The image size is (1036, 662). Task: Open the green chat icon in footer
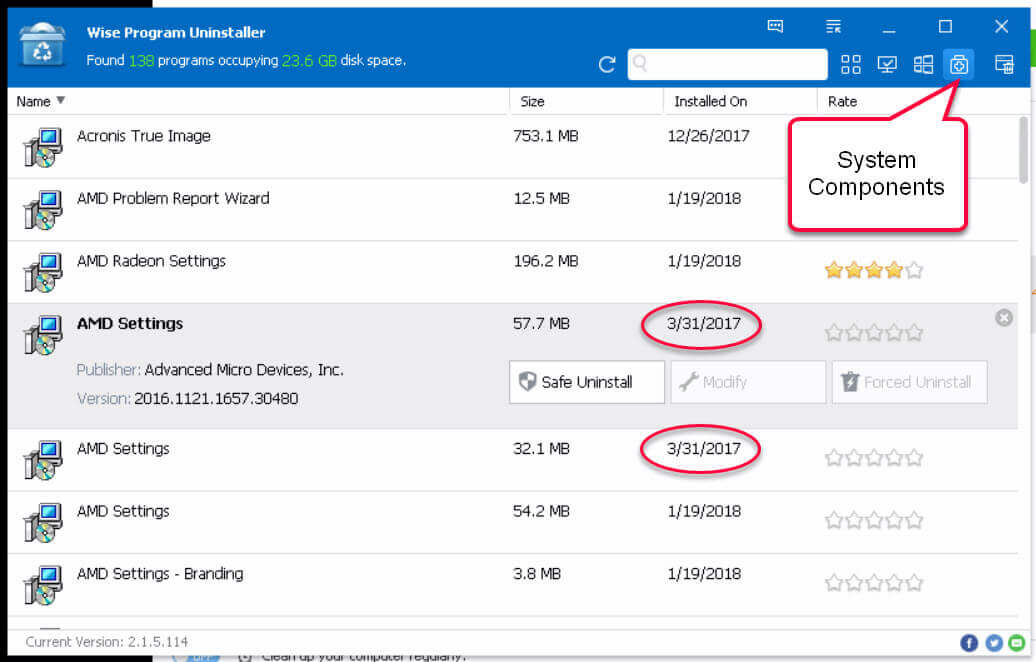point(1017,643)
